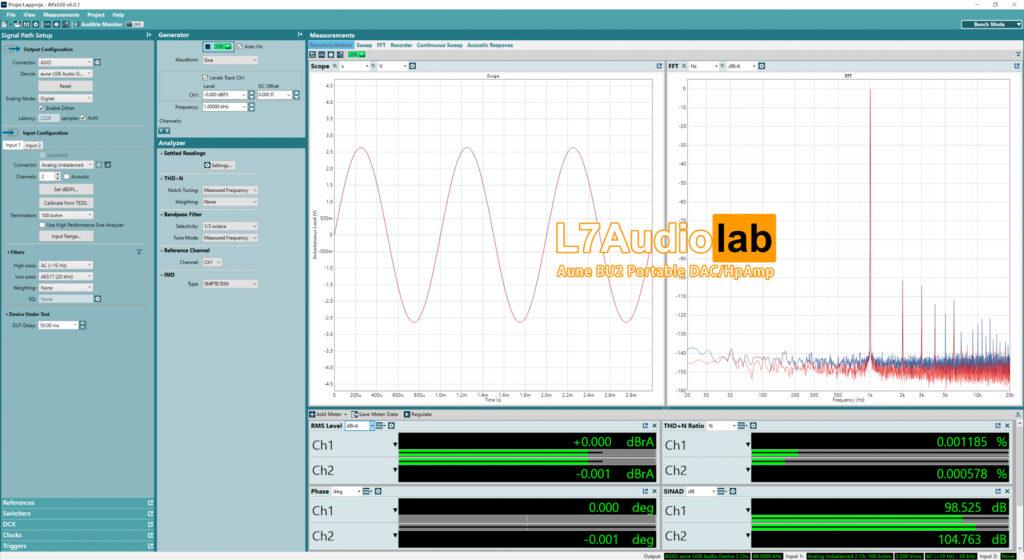Toggle Audible Monitor OFF switch
Image resolution: width=1024 pixels, height=560 pixels.
135,24
